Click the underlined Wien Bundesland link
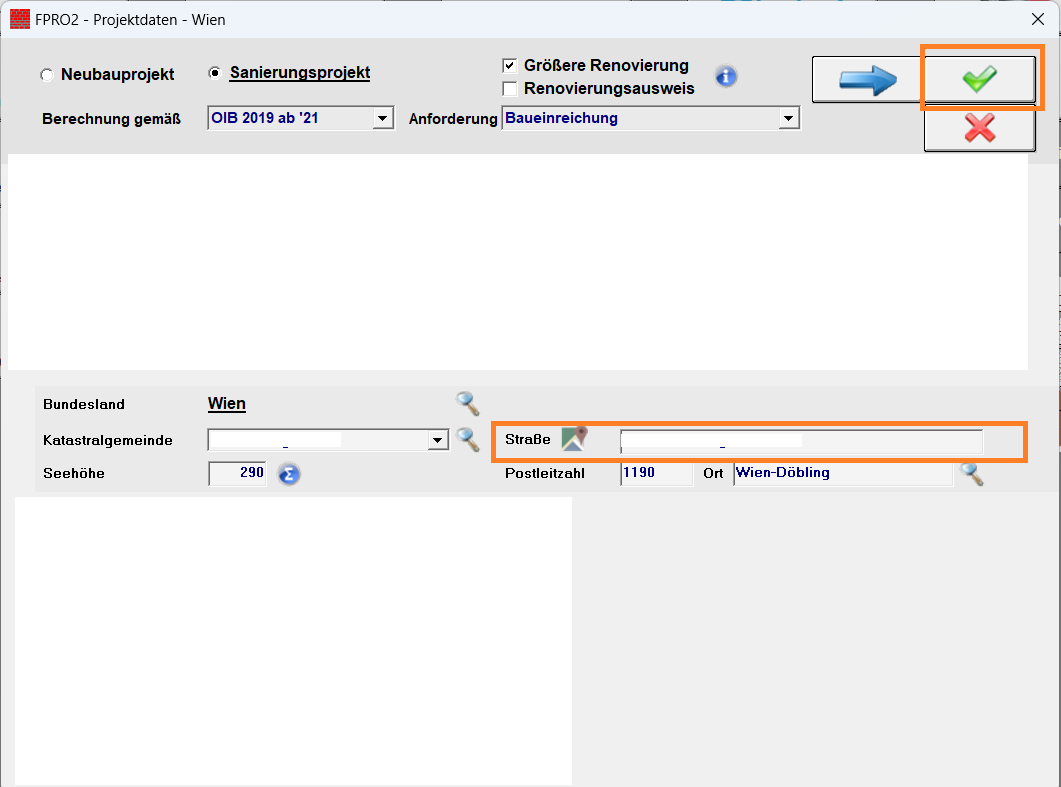Screen dimensions: 1061x787 coord(226,403)
